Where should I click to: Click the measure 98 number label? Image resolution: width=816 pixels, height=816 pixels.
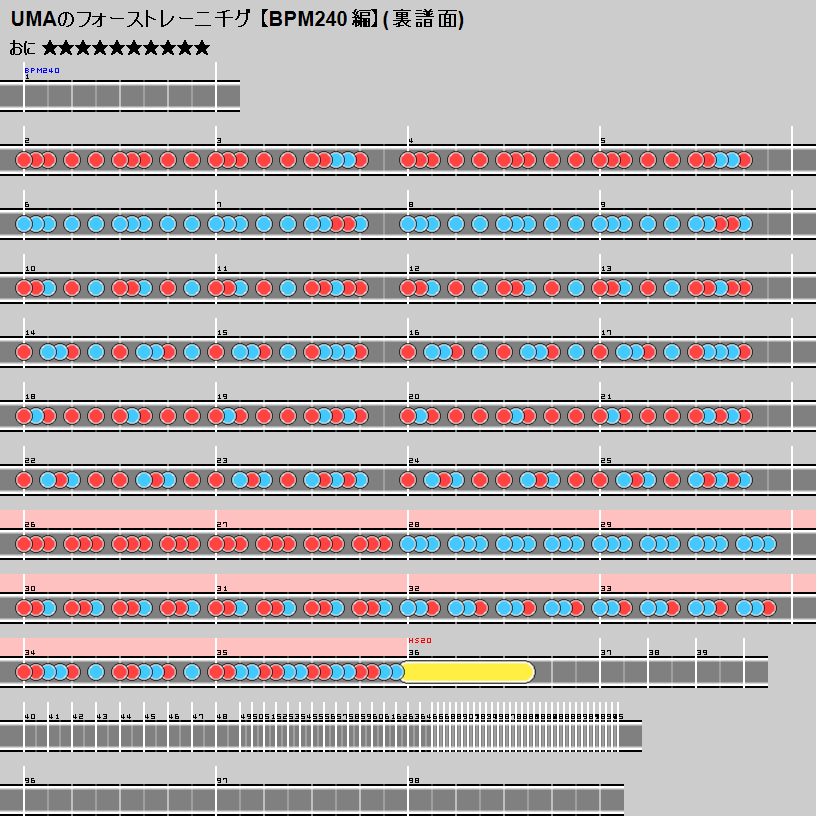tap(414, 780)
